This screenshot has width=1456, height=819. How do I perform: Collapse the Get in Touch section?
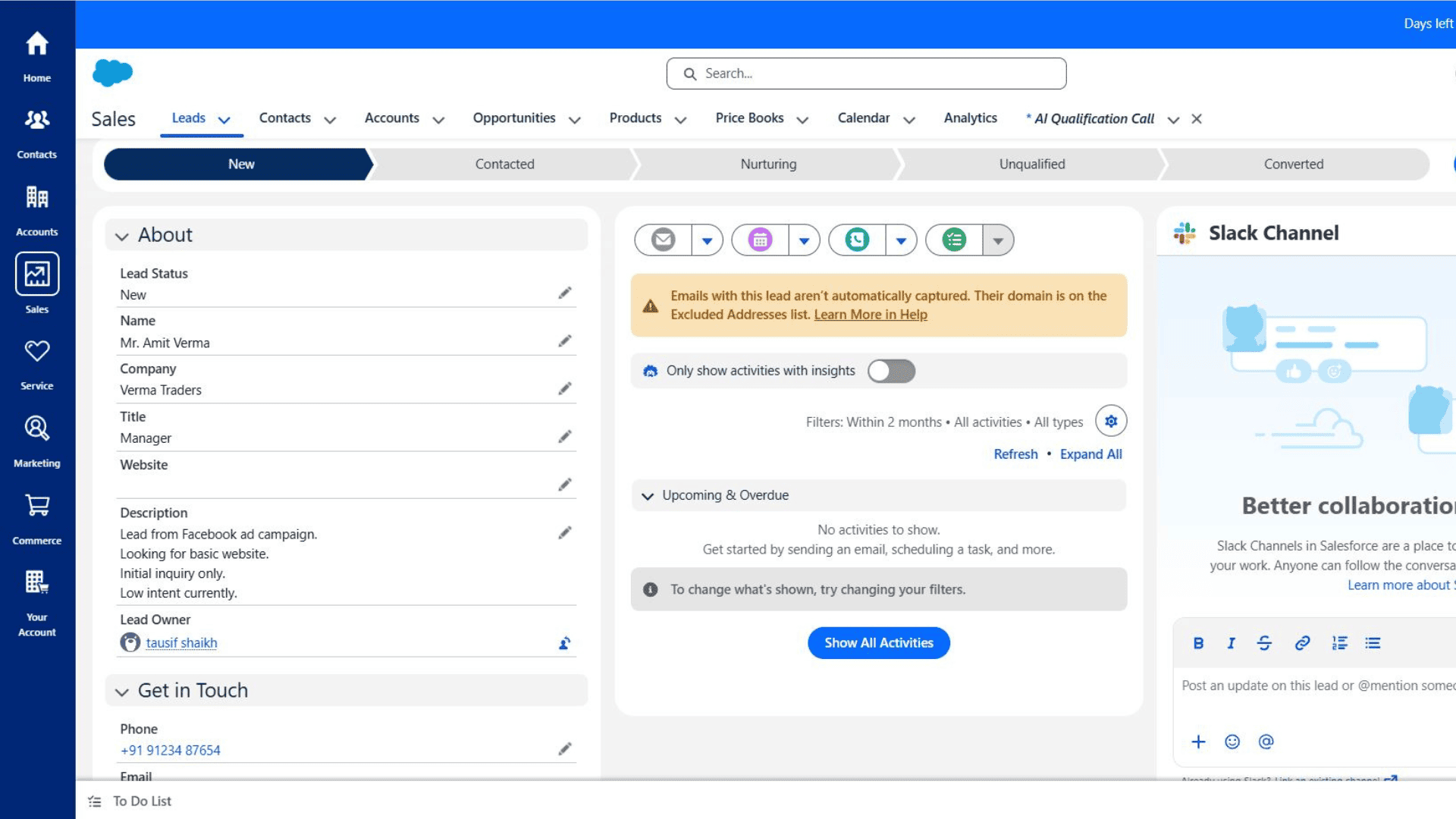coord(121,692)
